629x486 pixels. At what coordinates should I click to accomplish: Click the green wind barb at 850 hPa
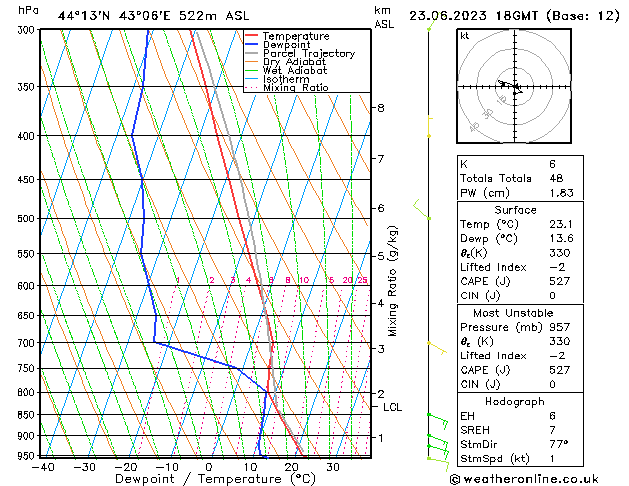pos(436,416)
